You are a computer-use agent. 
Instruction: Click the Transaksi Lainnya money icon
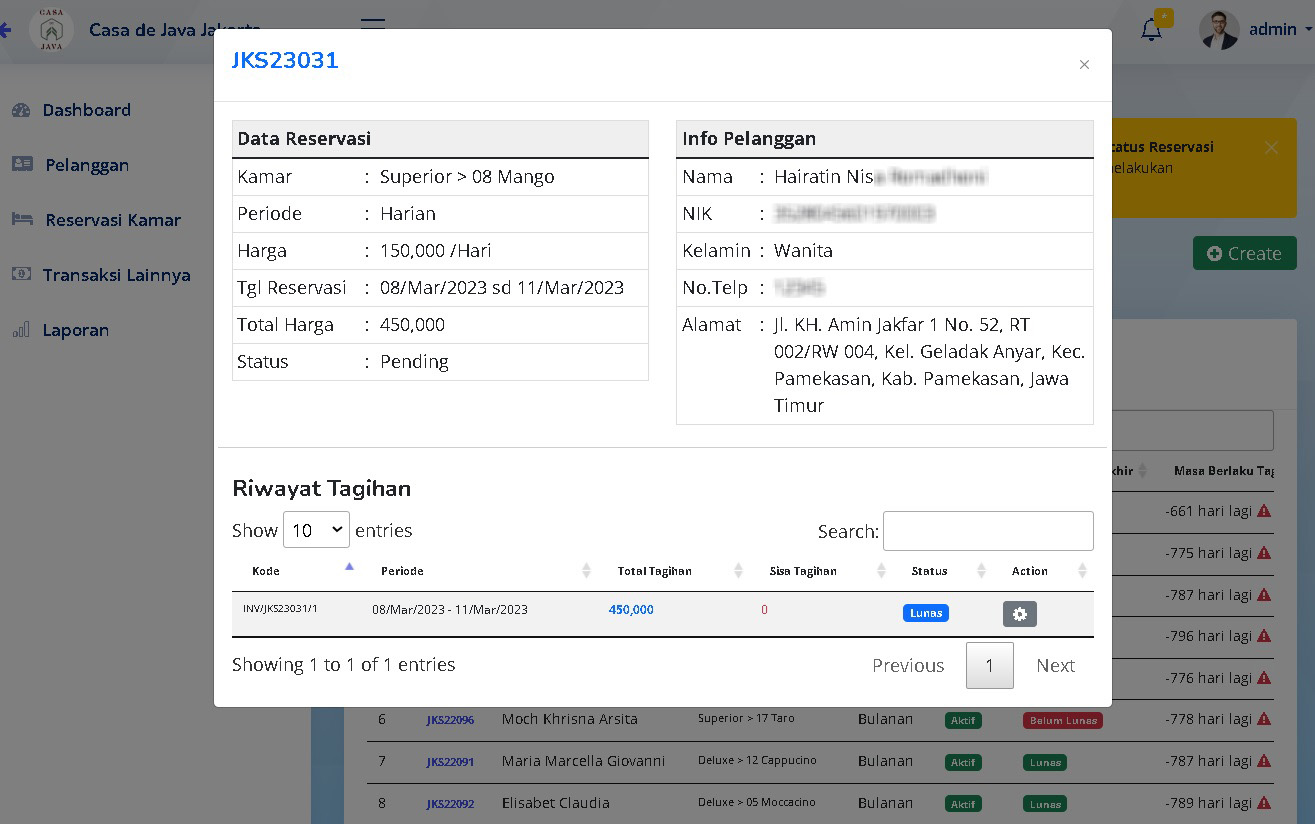coord(21,275)
